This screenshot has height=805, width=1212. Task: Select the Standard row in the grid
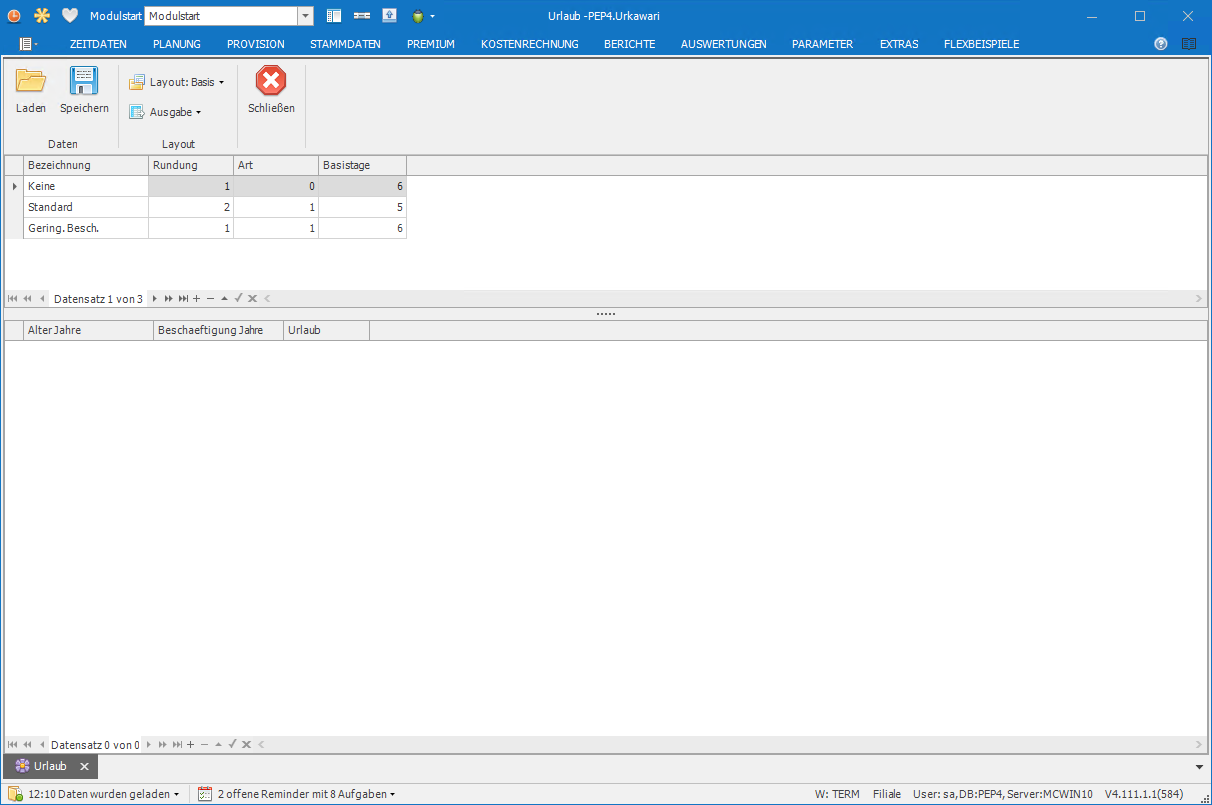[x=85, y=207]
